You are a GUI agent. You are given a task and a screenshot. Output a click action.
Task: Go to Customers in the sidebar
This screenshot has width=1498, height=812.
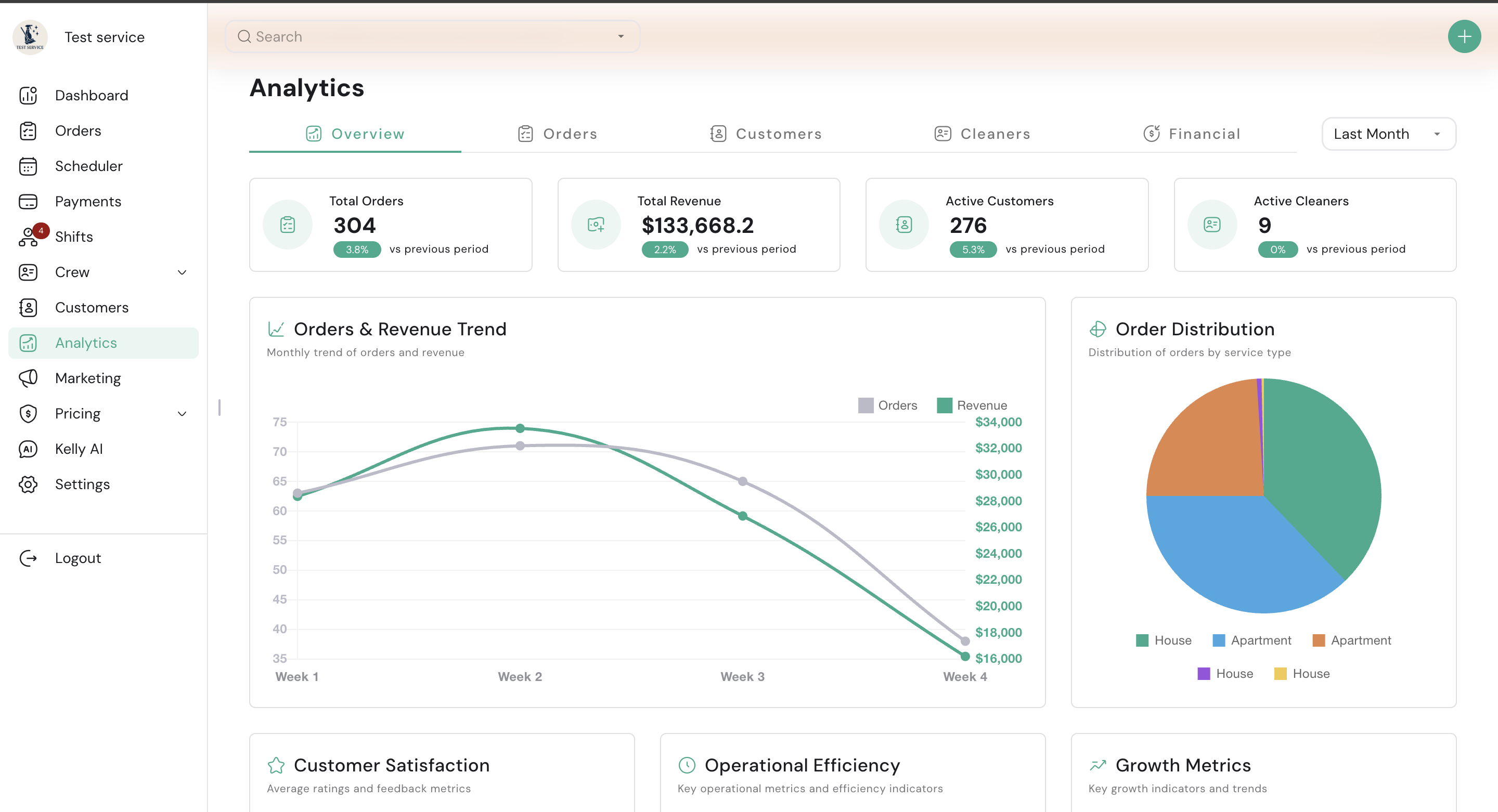pyautogui.click(x=92, y=307)
